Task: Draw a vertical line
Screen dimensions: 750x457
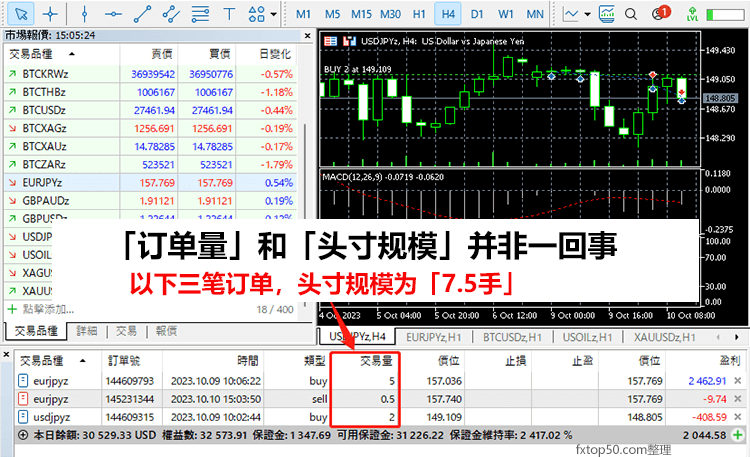Action: coord(85,14)
